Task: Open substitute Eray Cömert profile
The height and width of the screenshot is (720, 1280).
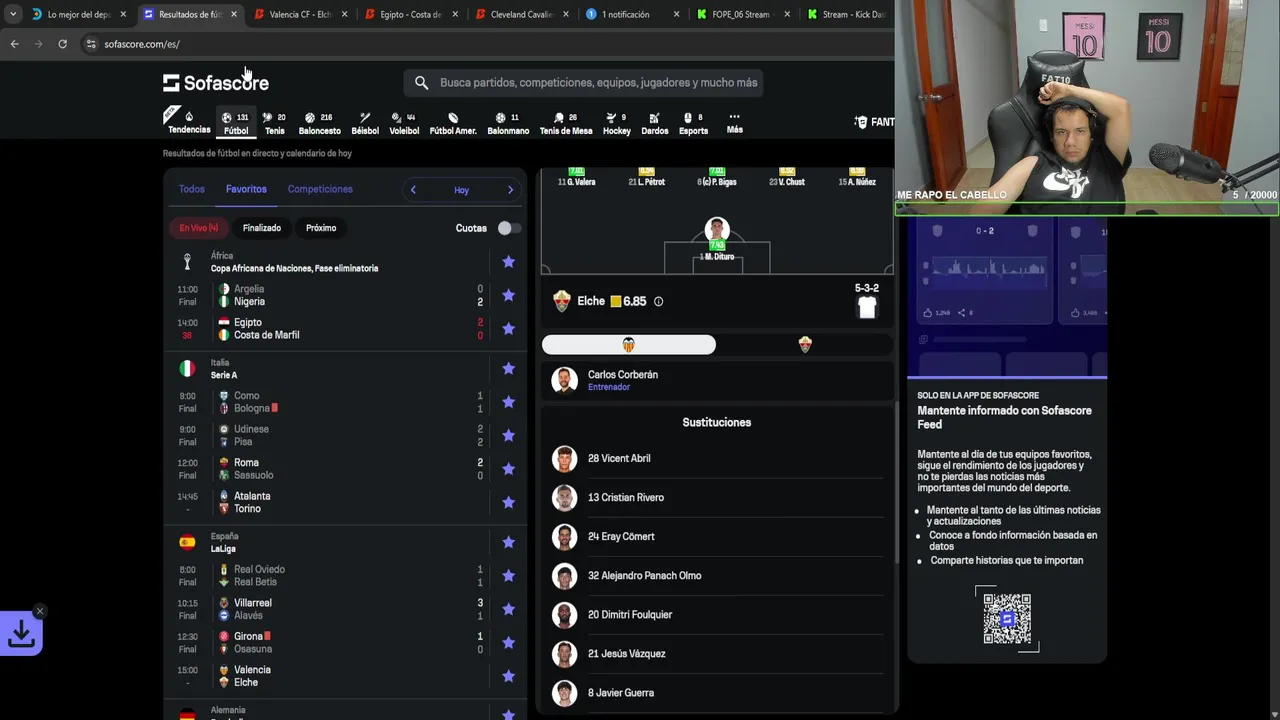Action: [x=717, y=536]
